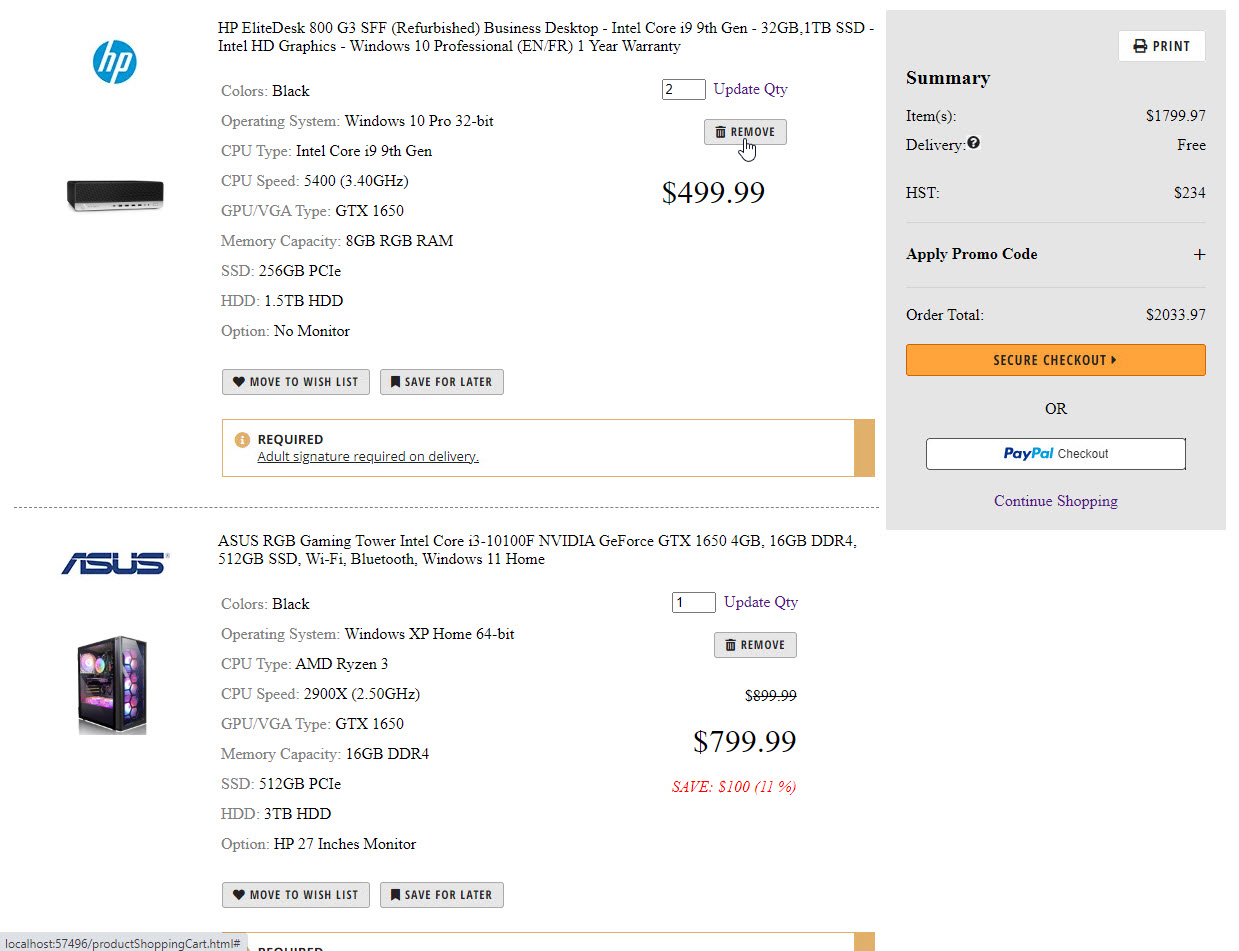Save the HP EliteDesk for later

[x=441, y=382]
